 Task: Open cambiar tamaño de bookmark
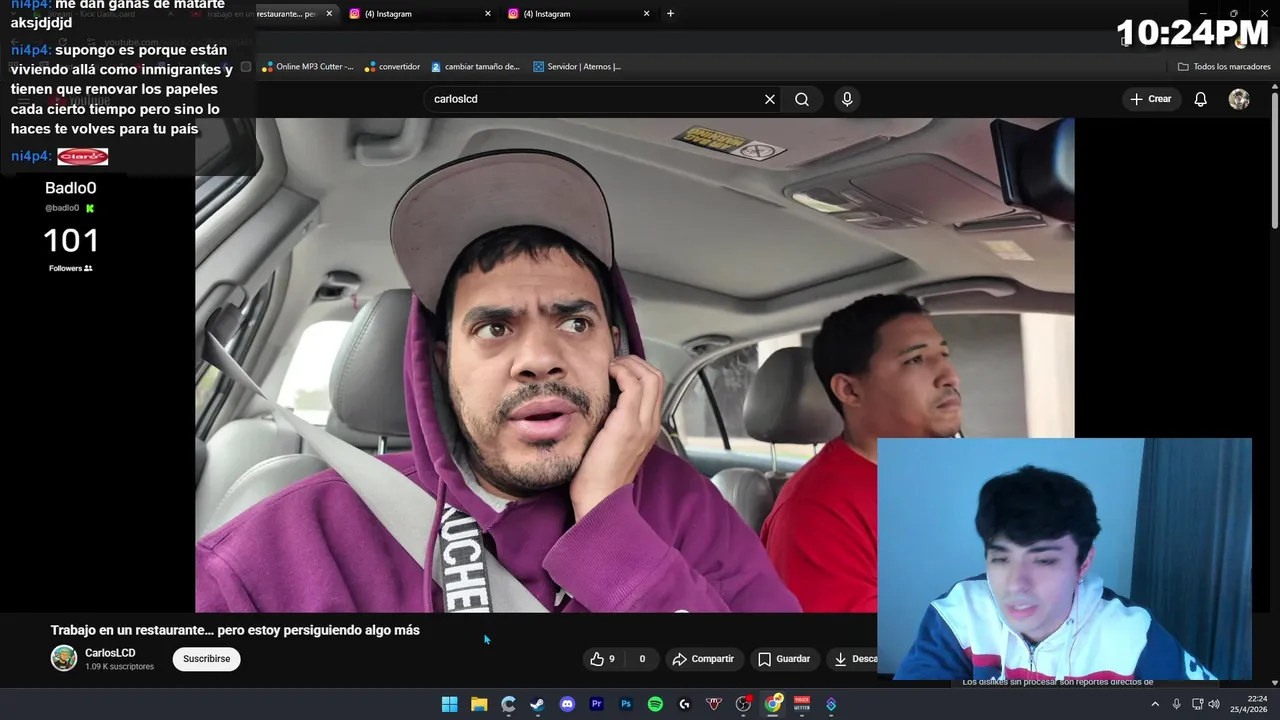pos(476,67)
